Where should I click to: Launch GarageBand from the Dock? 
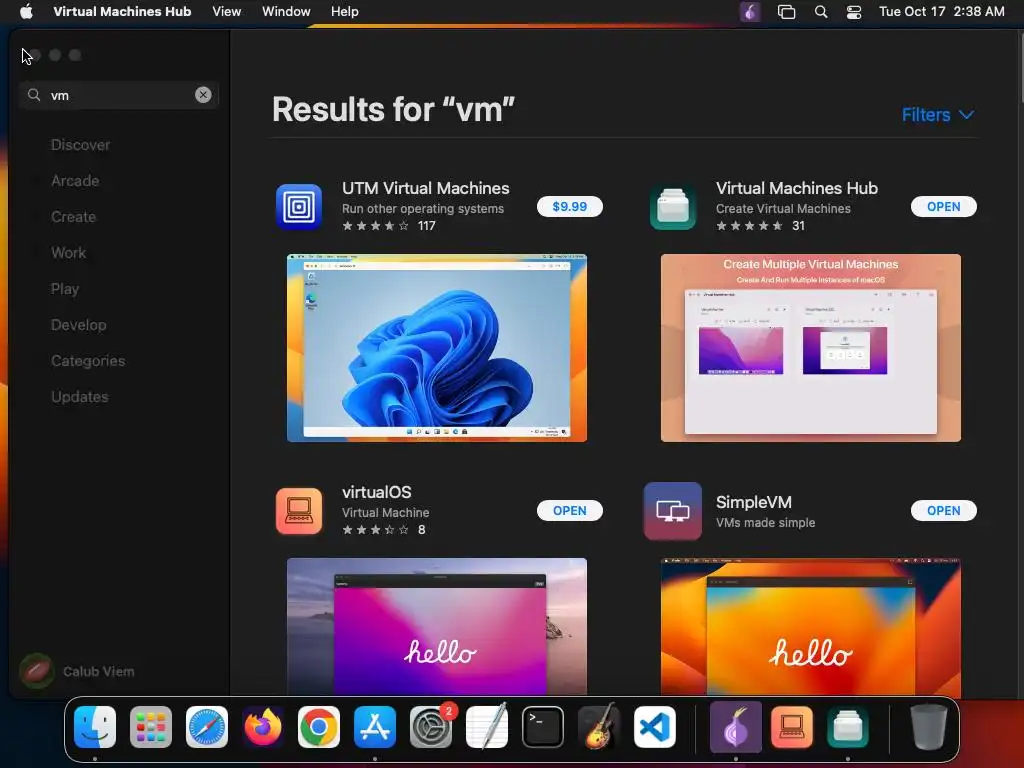pos(599,726)
